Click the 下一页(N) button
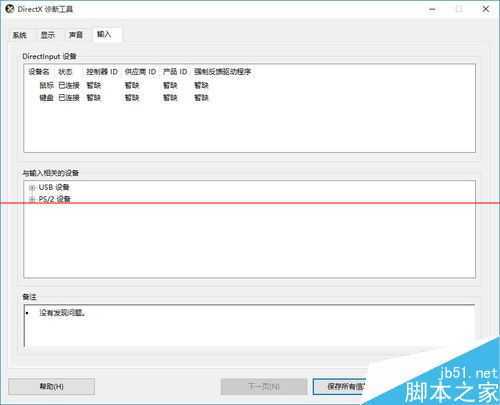Screen dimensions: 500x405 click(x=264, y=387)
